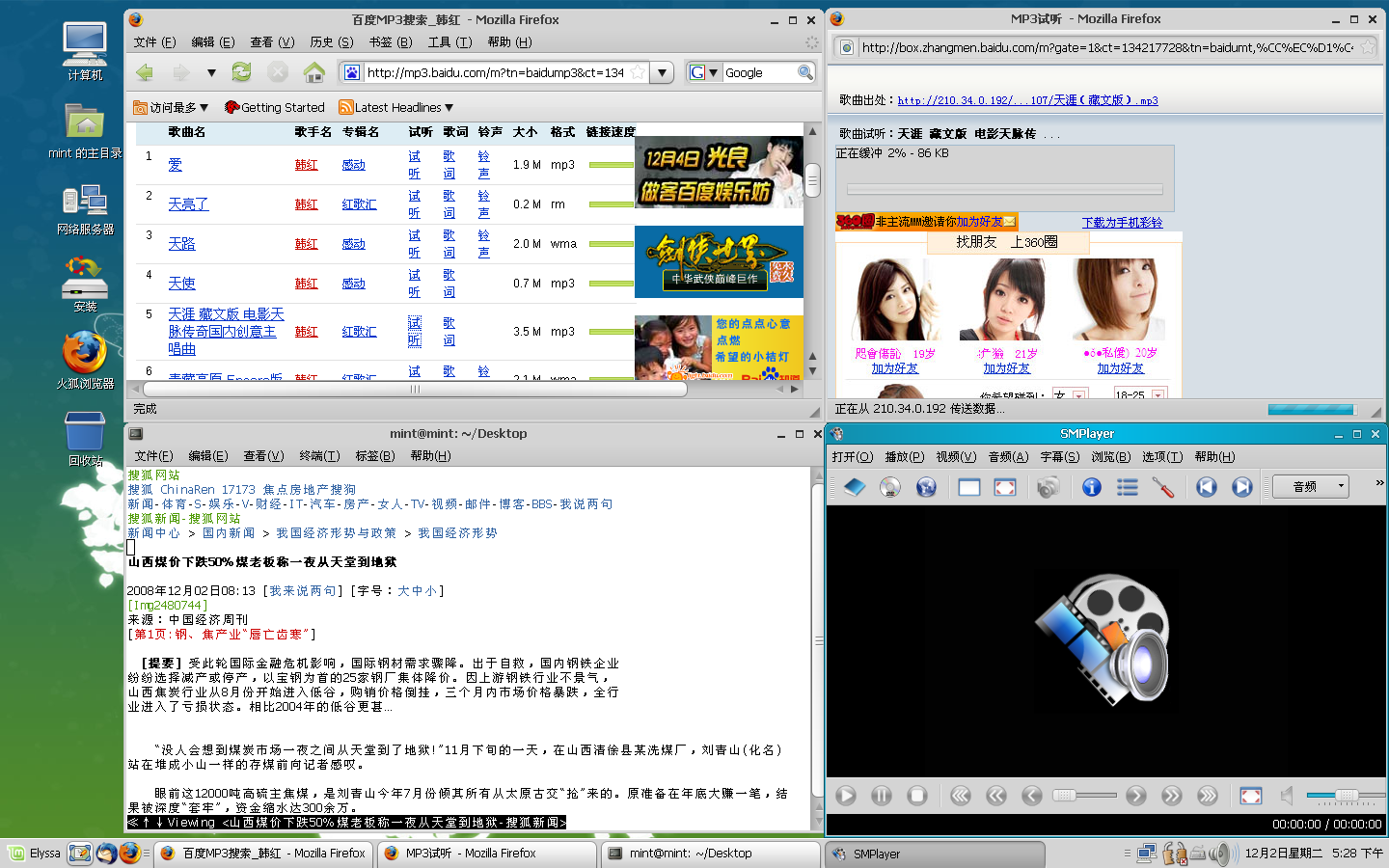Select the Install desktop icon

pos(85,285)
